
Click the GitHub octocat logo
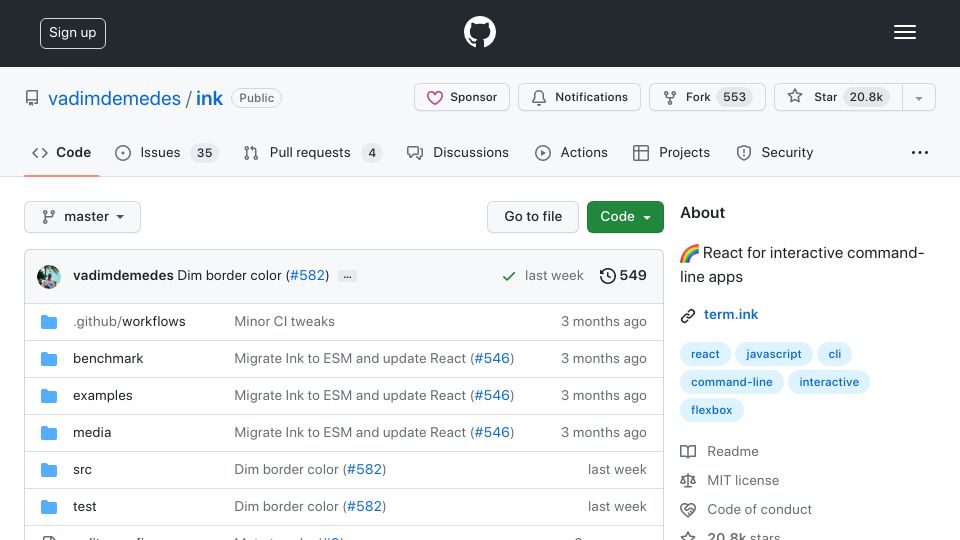(479, 32)
